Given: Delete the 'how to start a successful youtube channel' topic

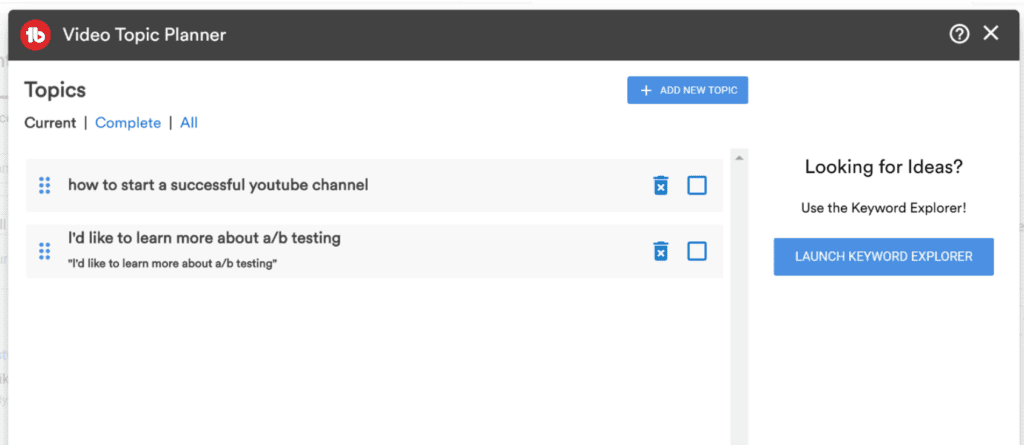Looking at the screenshot, I should coord(660,185).
